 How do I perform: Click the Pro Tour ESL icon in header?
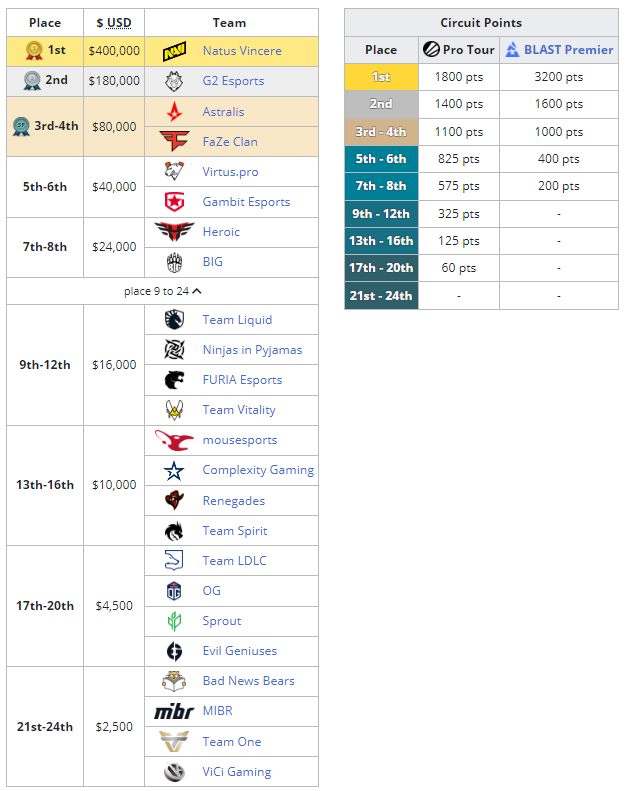431,49
